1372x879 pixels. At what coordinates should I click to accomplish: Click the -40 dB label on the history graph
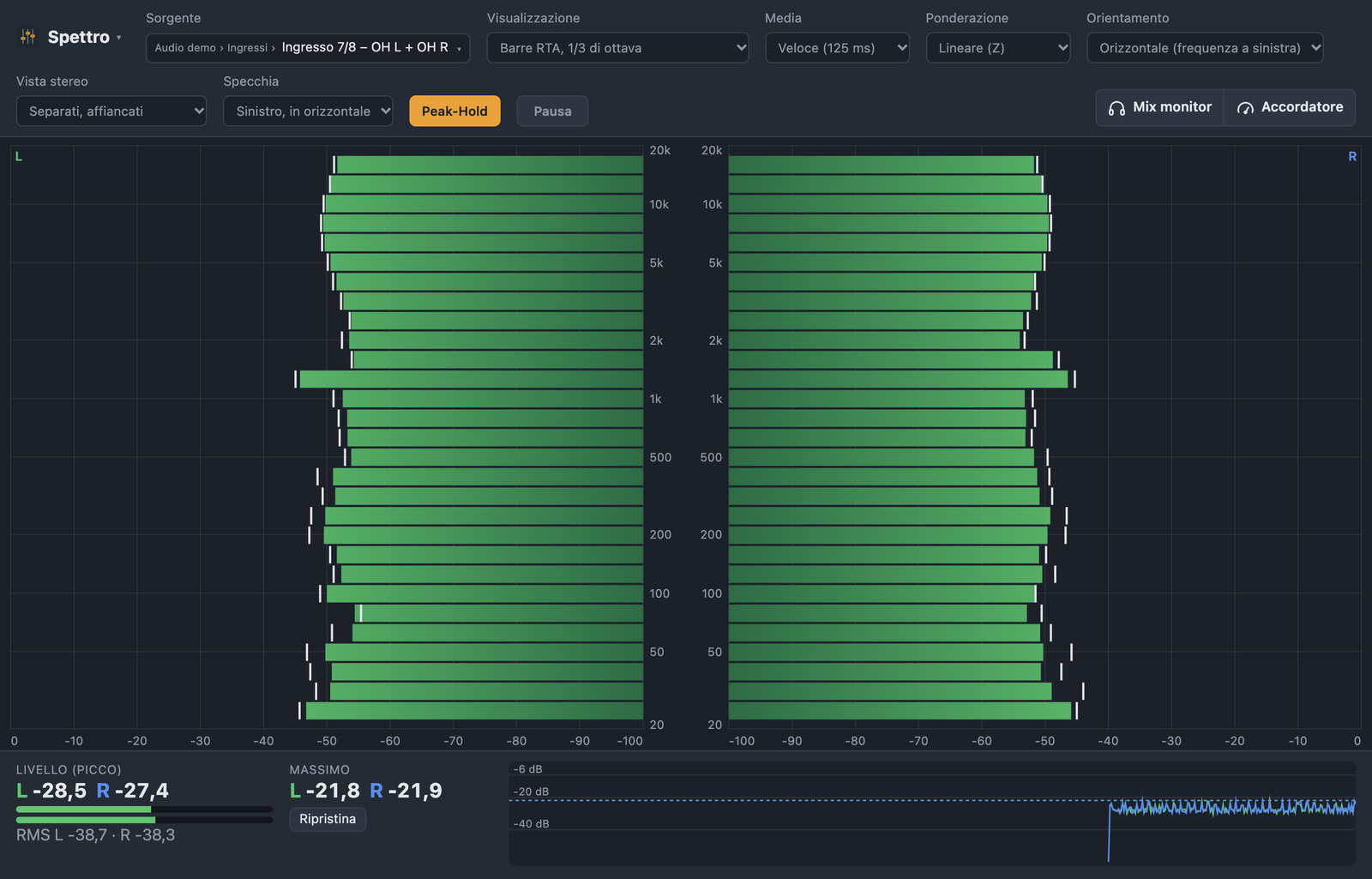[x=532, y=824]
